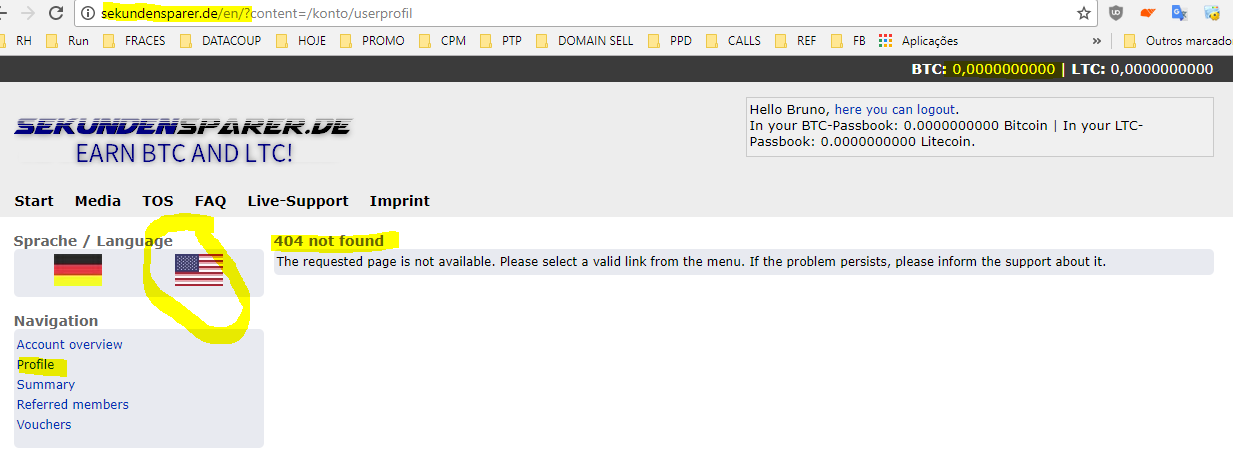Image resolution: width=1233 pixels, height=451 pixels.
Task: Expand the bookmarks overflow chevron
Action: (1097, 41)
